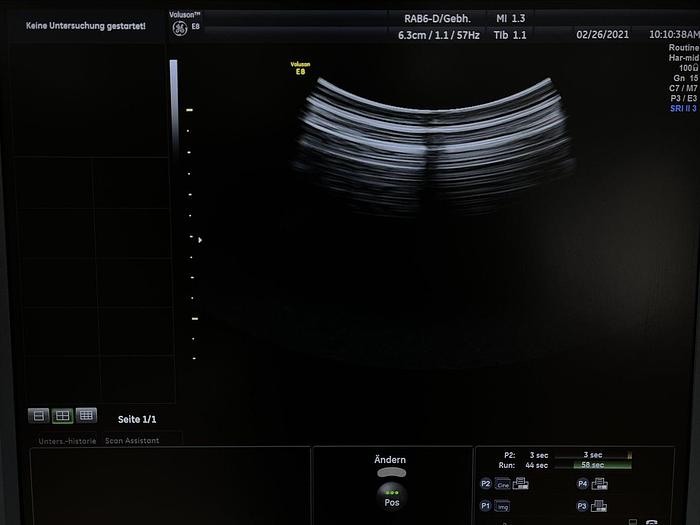This screenshot has width=700, height=525.
Task: Click the 'Keine Untersuchung gestartet!' message
Action: click(x=86, y=26)
